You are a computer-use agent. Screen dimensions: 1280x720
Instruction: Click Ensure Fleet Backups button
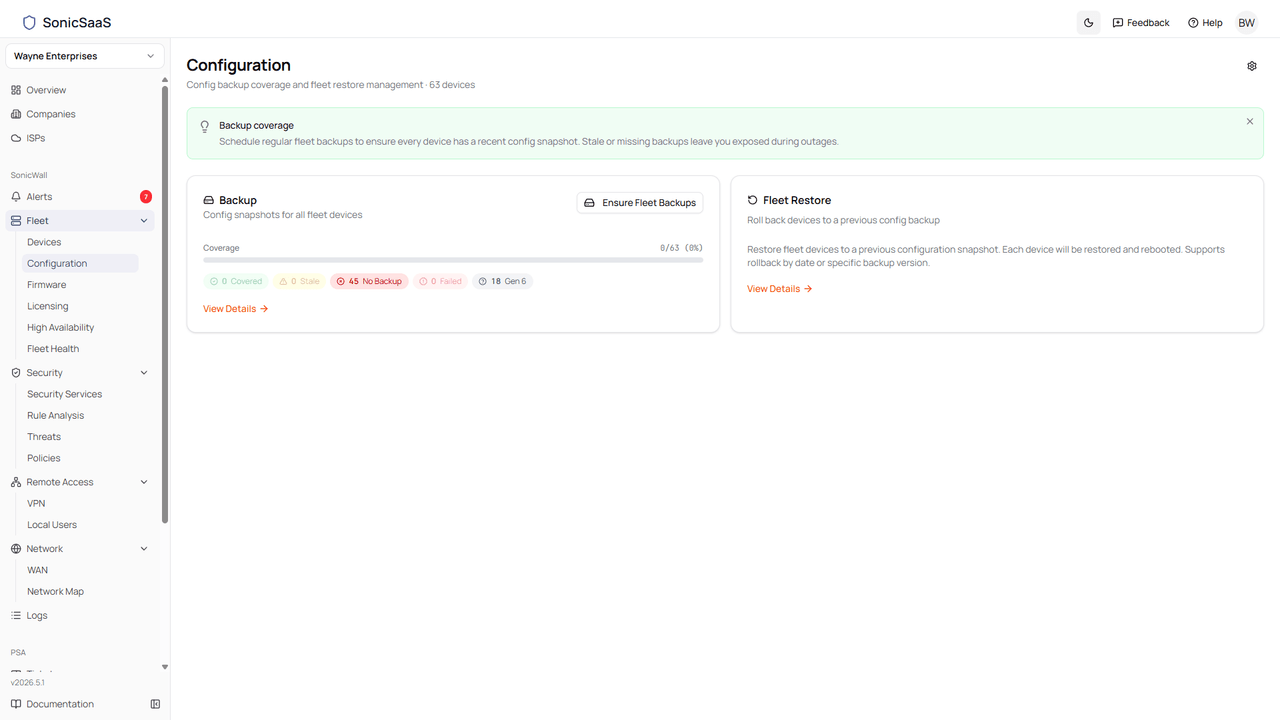coord(640,203)
